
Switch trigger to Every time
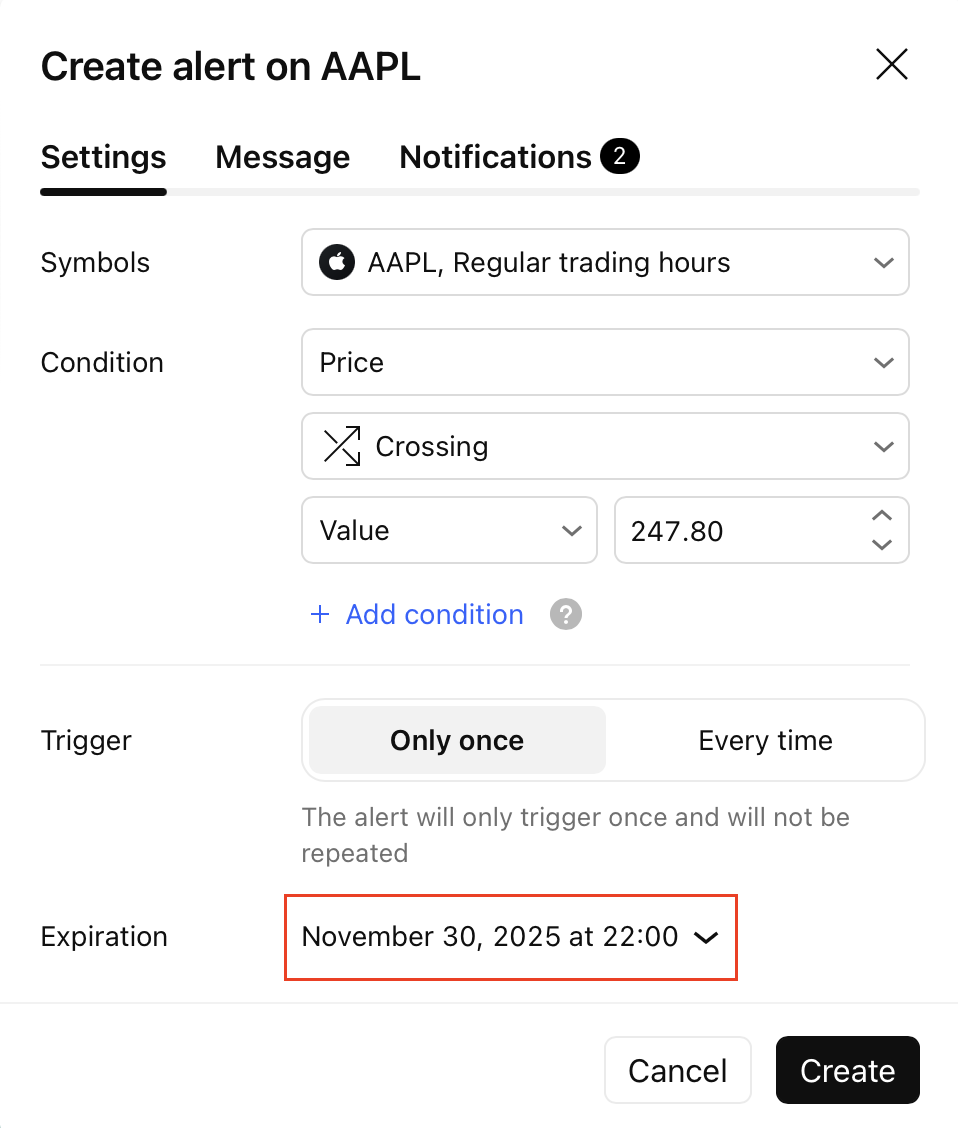coord(765,740)
